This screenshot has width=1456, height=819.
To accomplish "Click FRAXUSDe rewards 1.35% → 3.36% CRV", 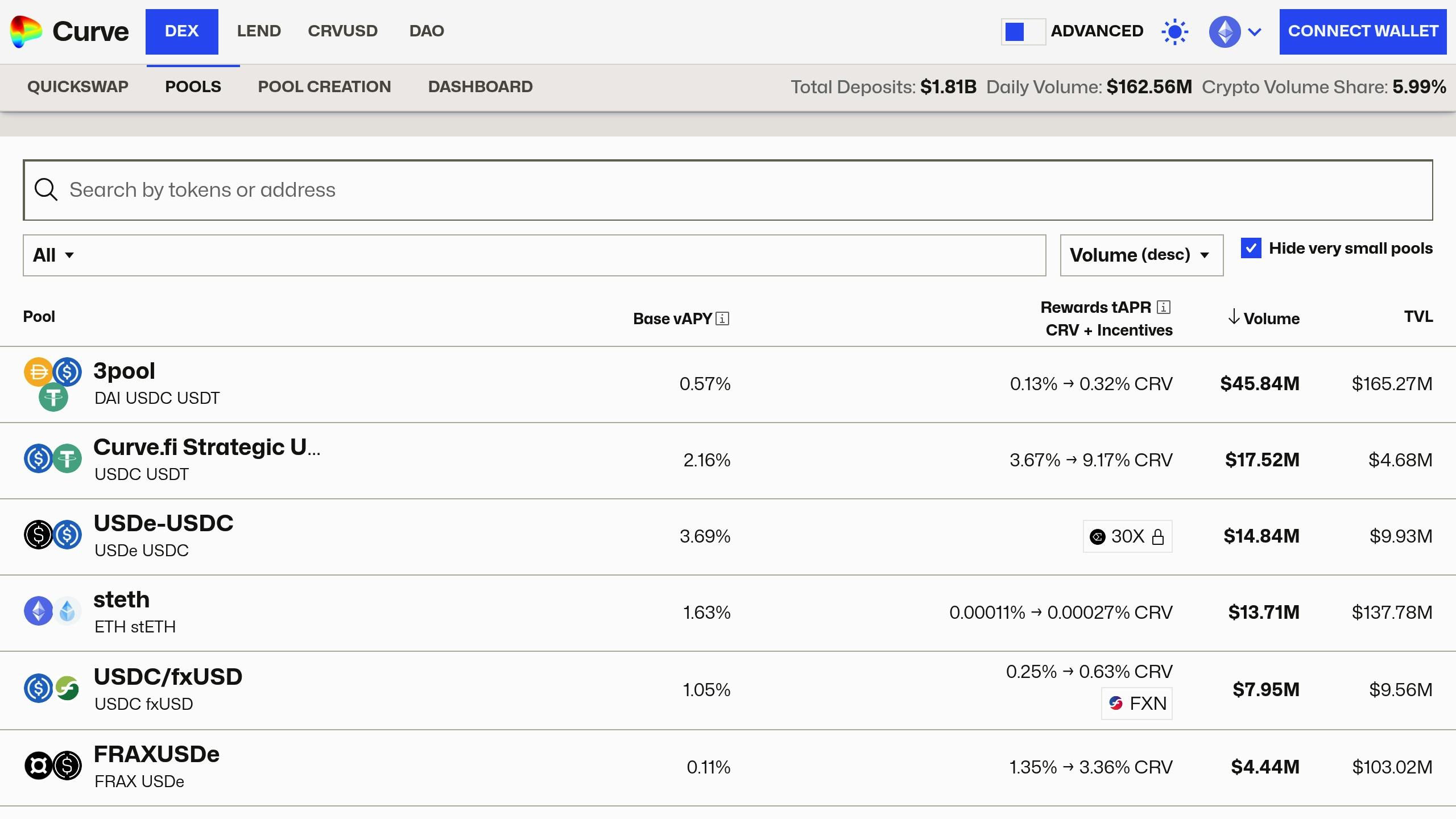I will [1091, 767].
